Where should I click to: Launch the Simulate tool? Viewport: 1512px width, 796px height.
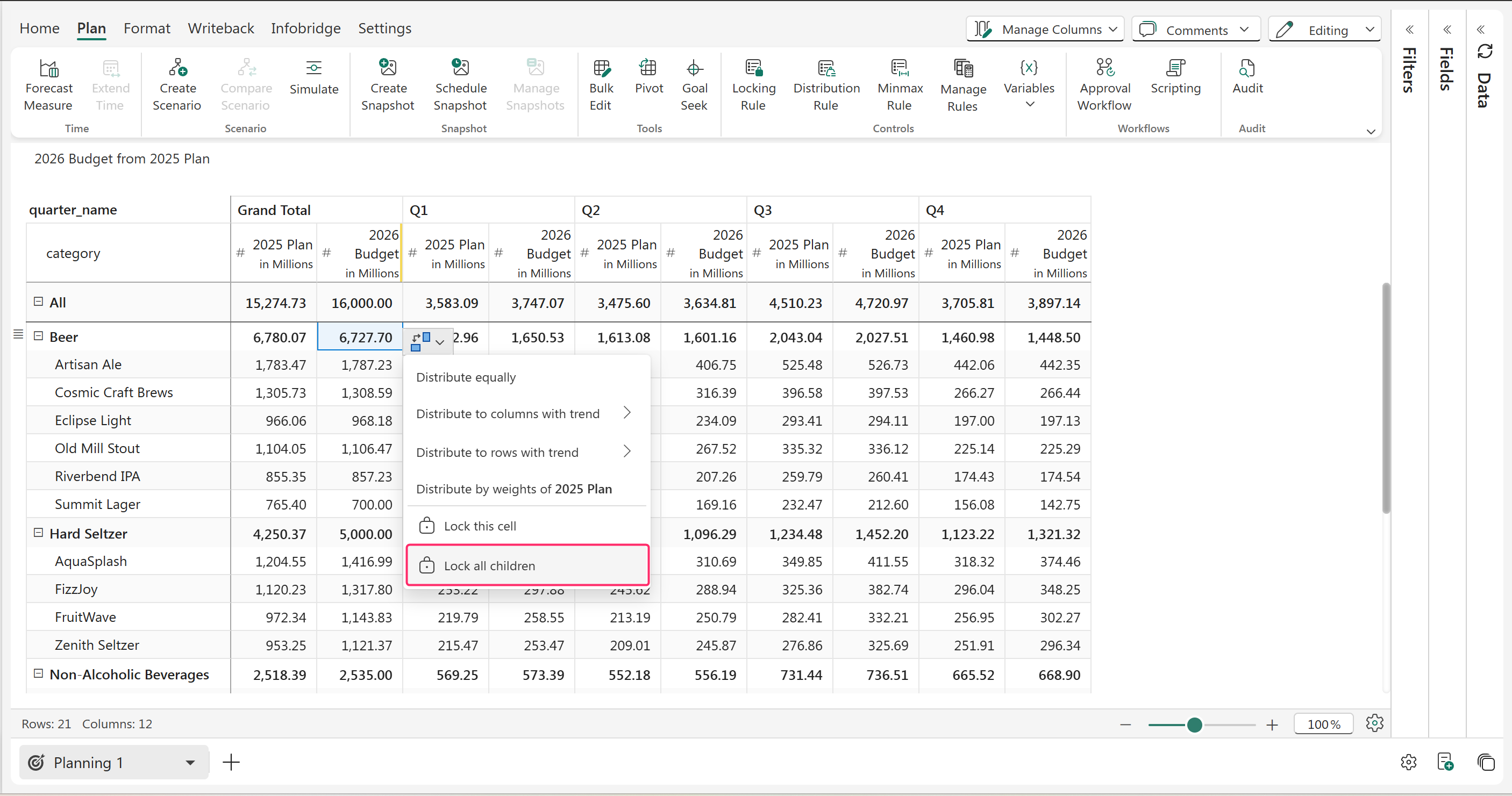click(x=313, y=69)
